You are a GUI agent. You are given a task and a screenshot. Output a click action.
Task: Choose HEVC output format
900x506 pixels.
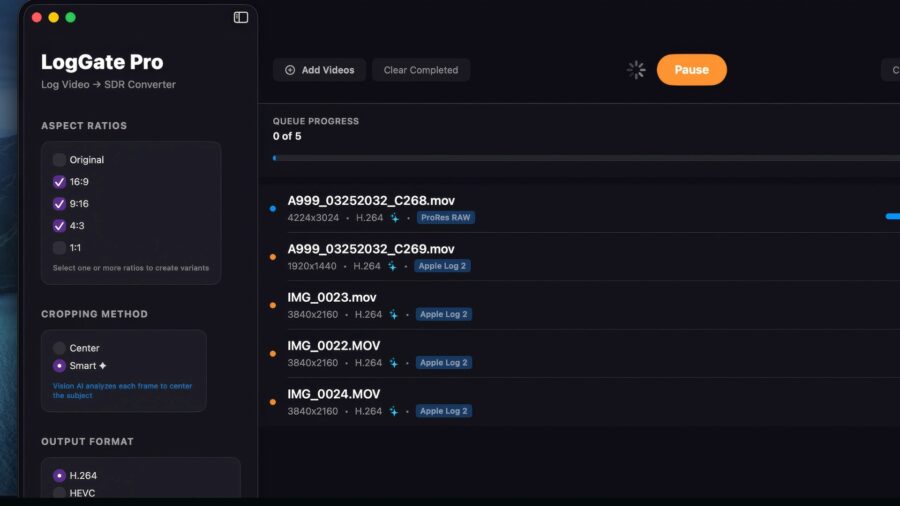[x=59, y=493]
